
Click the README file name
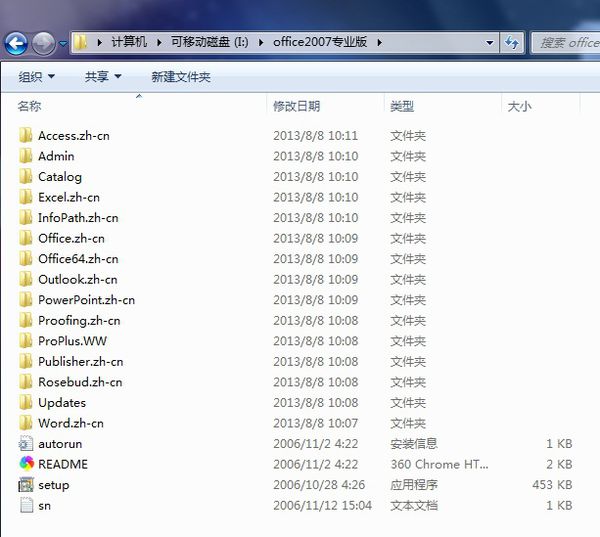tap(63, 464)
